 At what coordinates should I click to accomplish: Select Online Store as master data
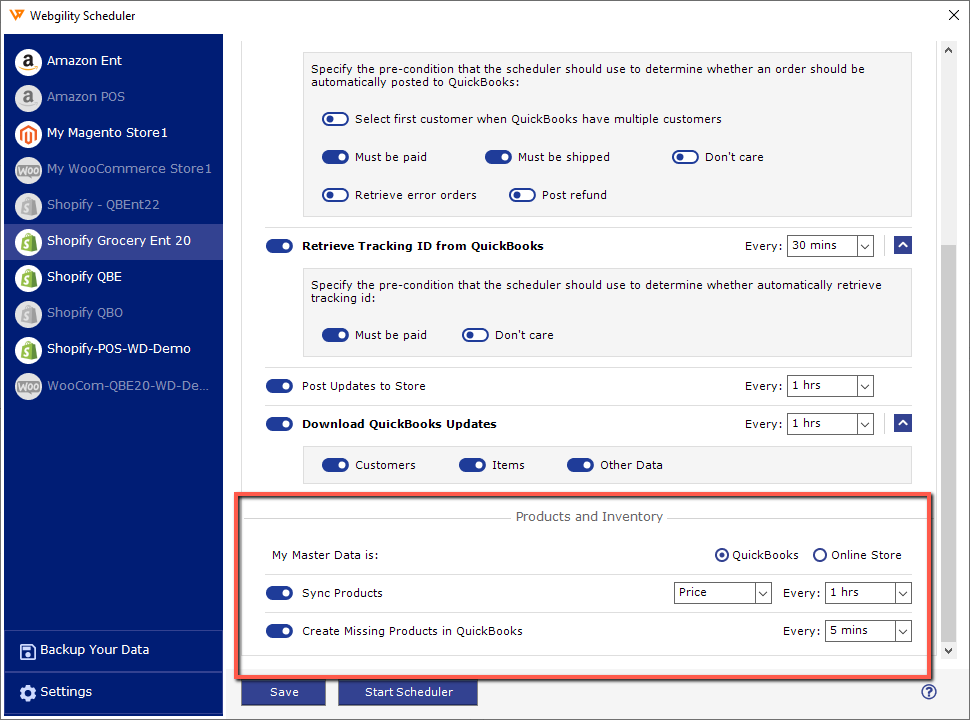tap(820, 555)
